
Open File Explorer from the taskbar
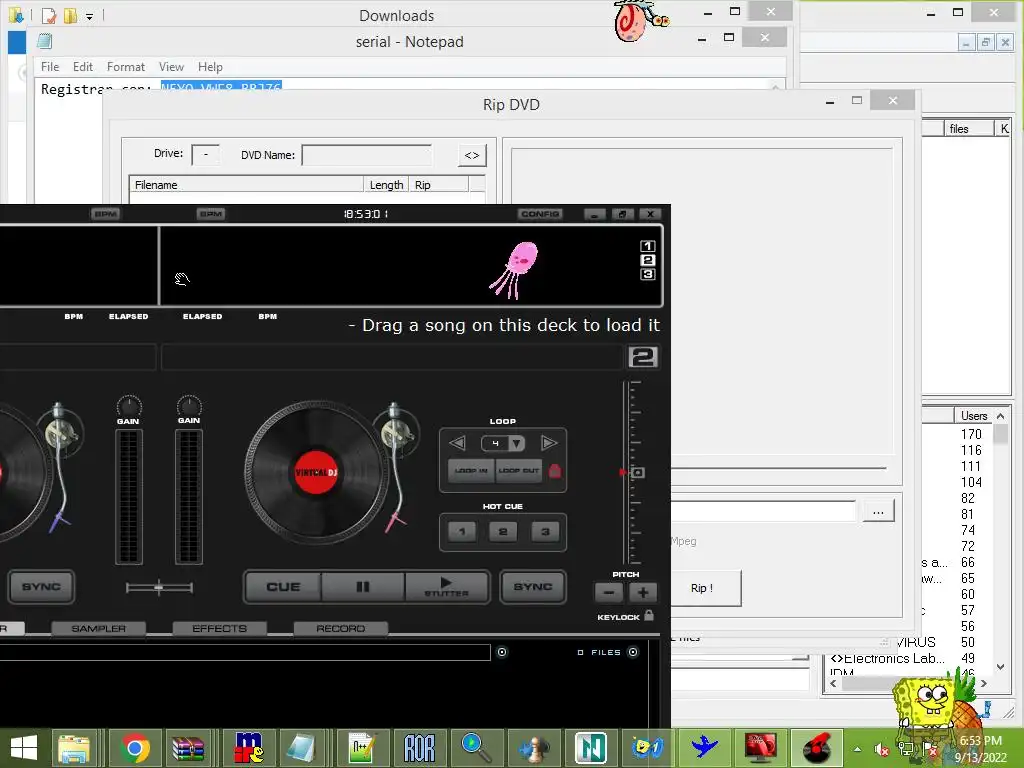click(74, 748)
